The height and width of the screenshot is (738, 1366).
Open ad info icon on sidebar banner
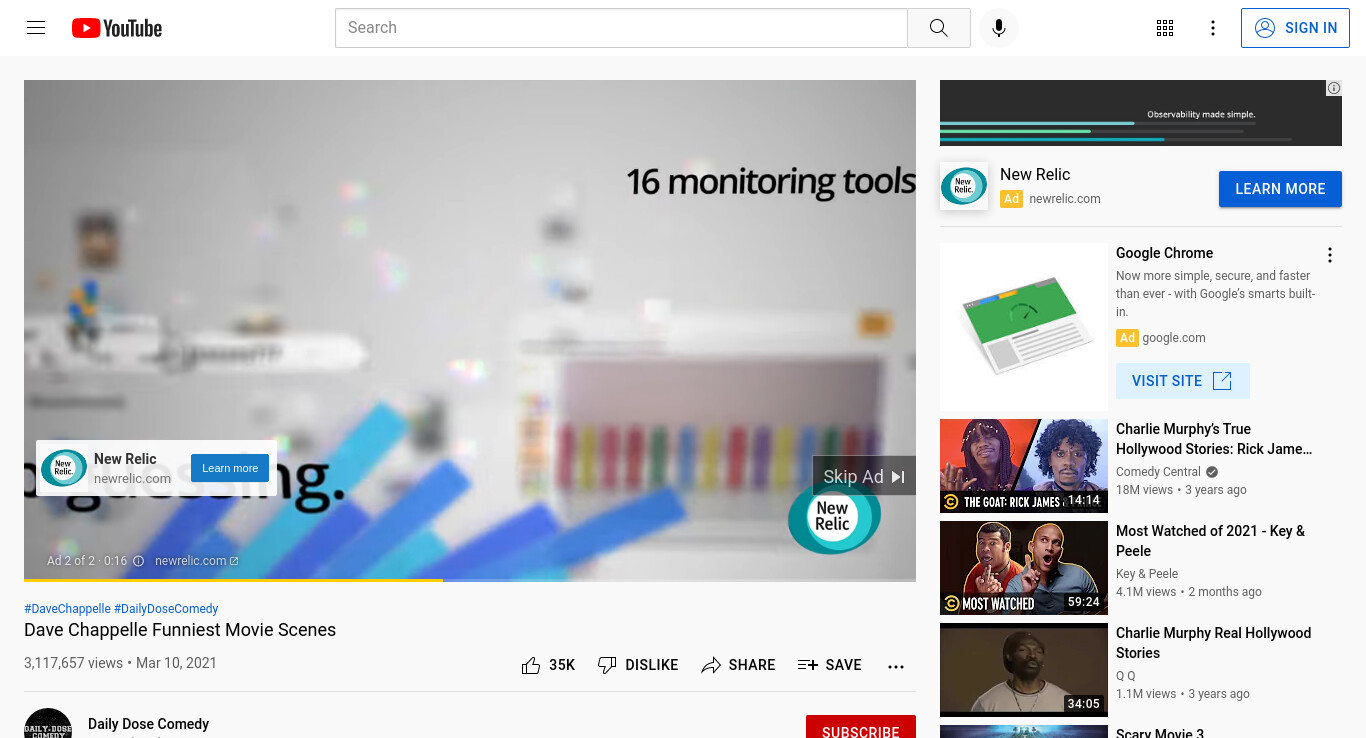tap(1334, 88)
